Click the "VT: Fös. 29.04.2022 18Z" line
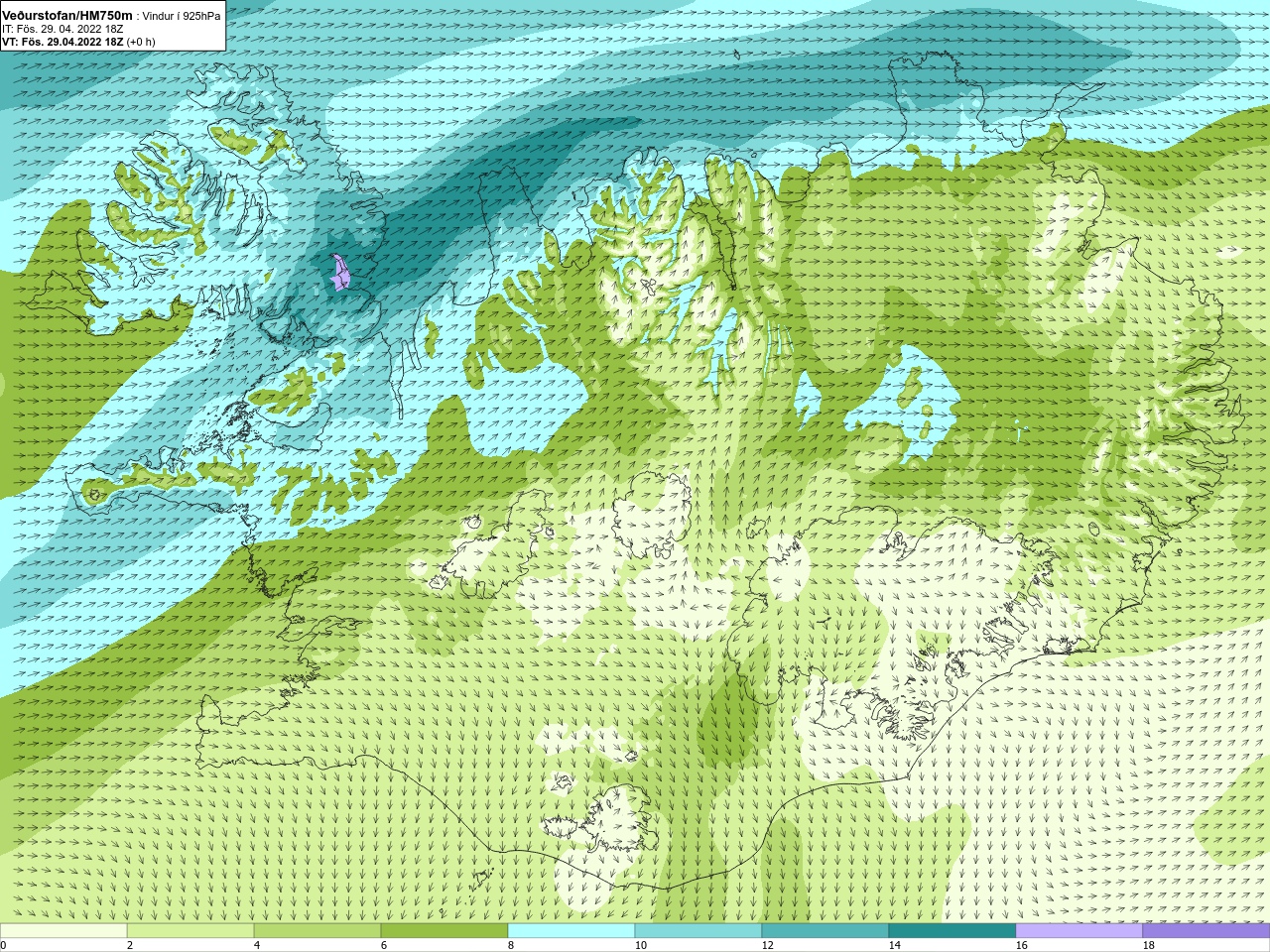 pos(63,42)
